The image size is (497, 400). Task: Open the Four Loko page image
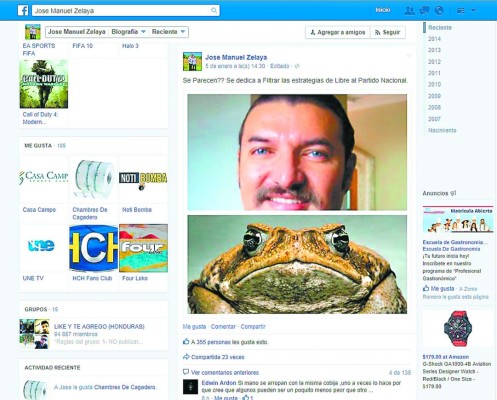tap(143, 248)
